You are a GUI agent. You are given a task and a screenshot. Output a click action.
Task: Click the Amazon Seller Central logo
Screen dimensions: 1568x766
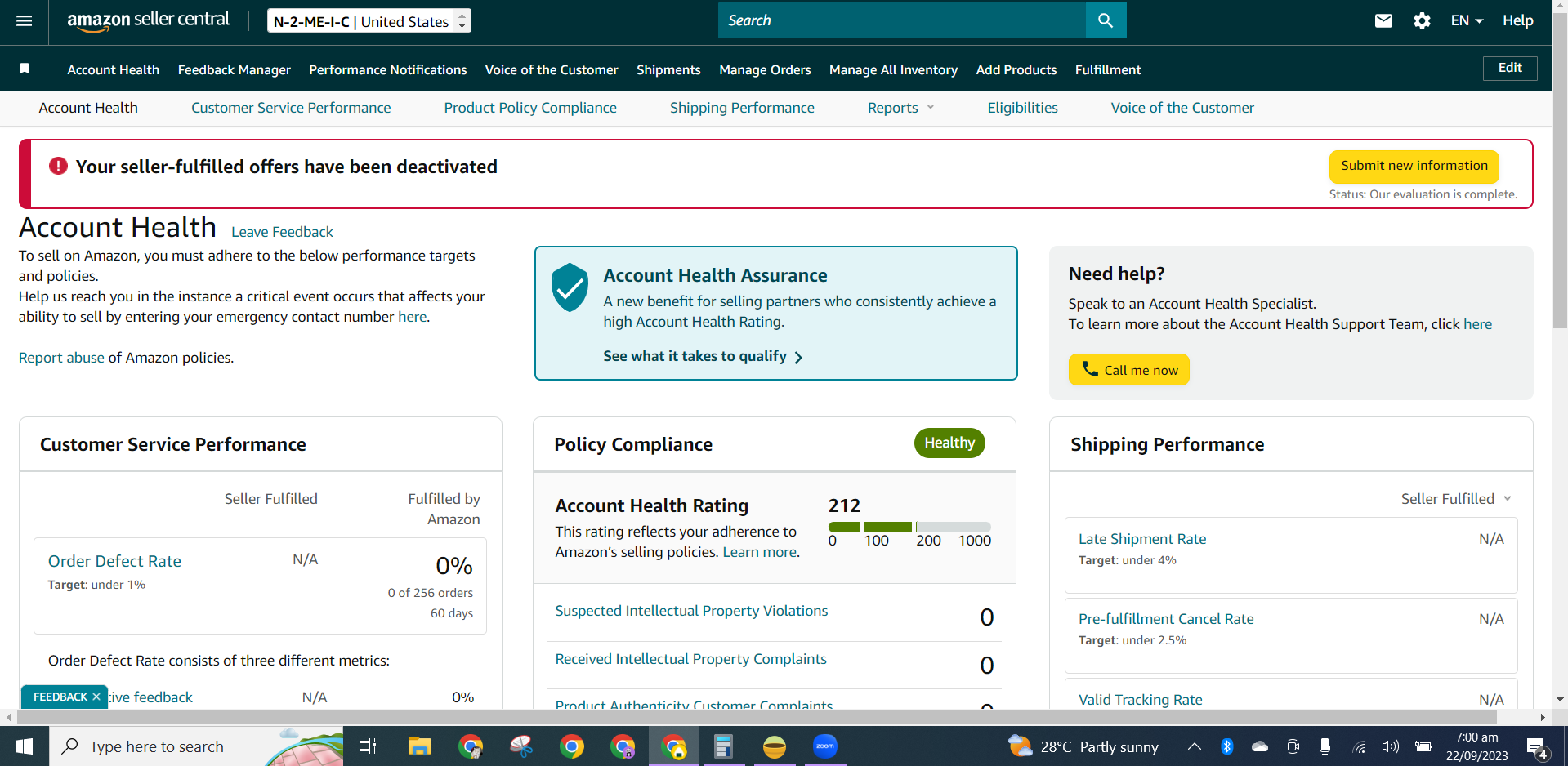[x=148, y=20]
